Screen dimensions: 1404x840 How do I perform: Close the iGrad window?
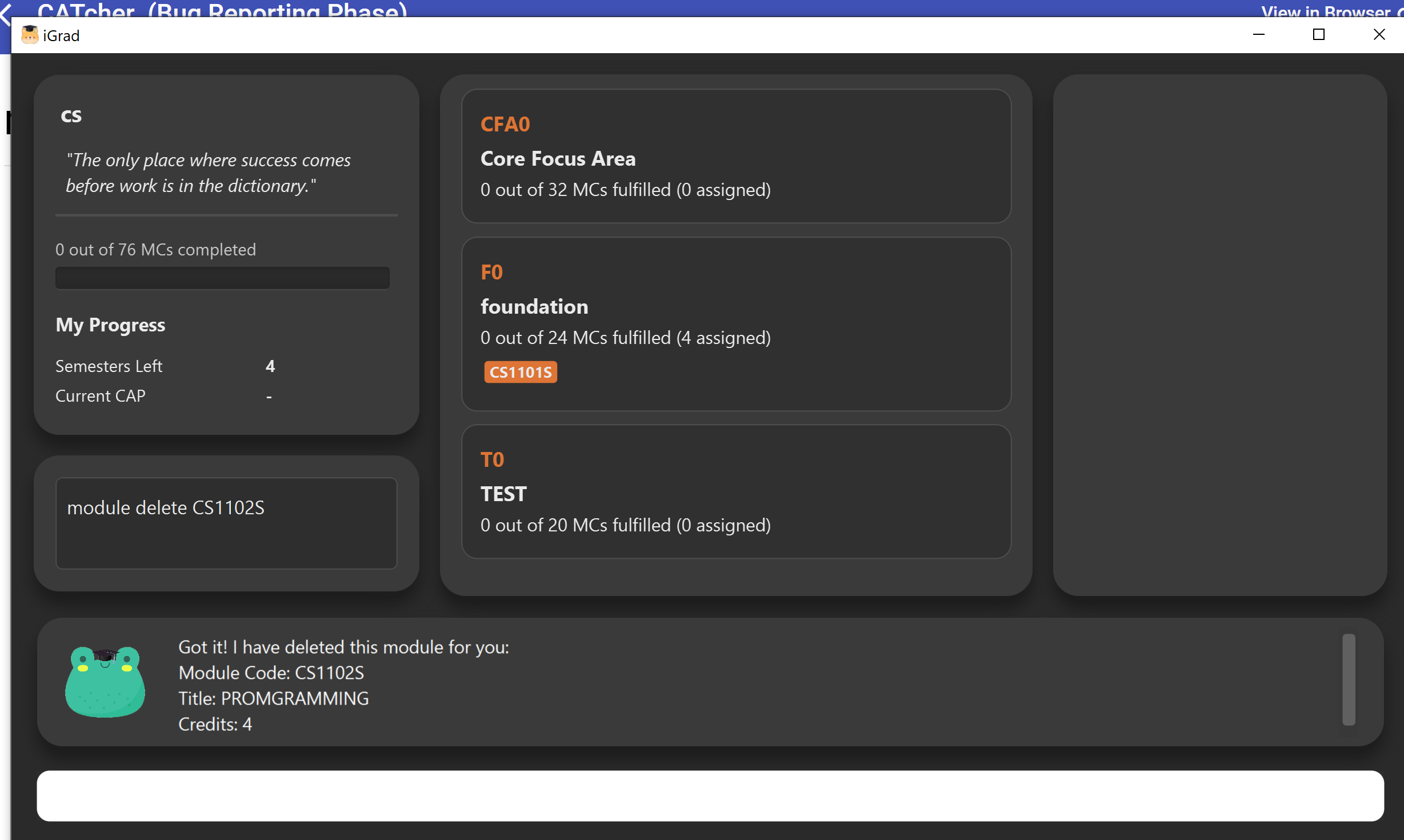1379,35
